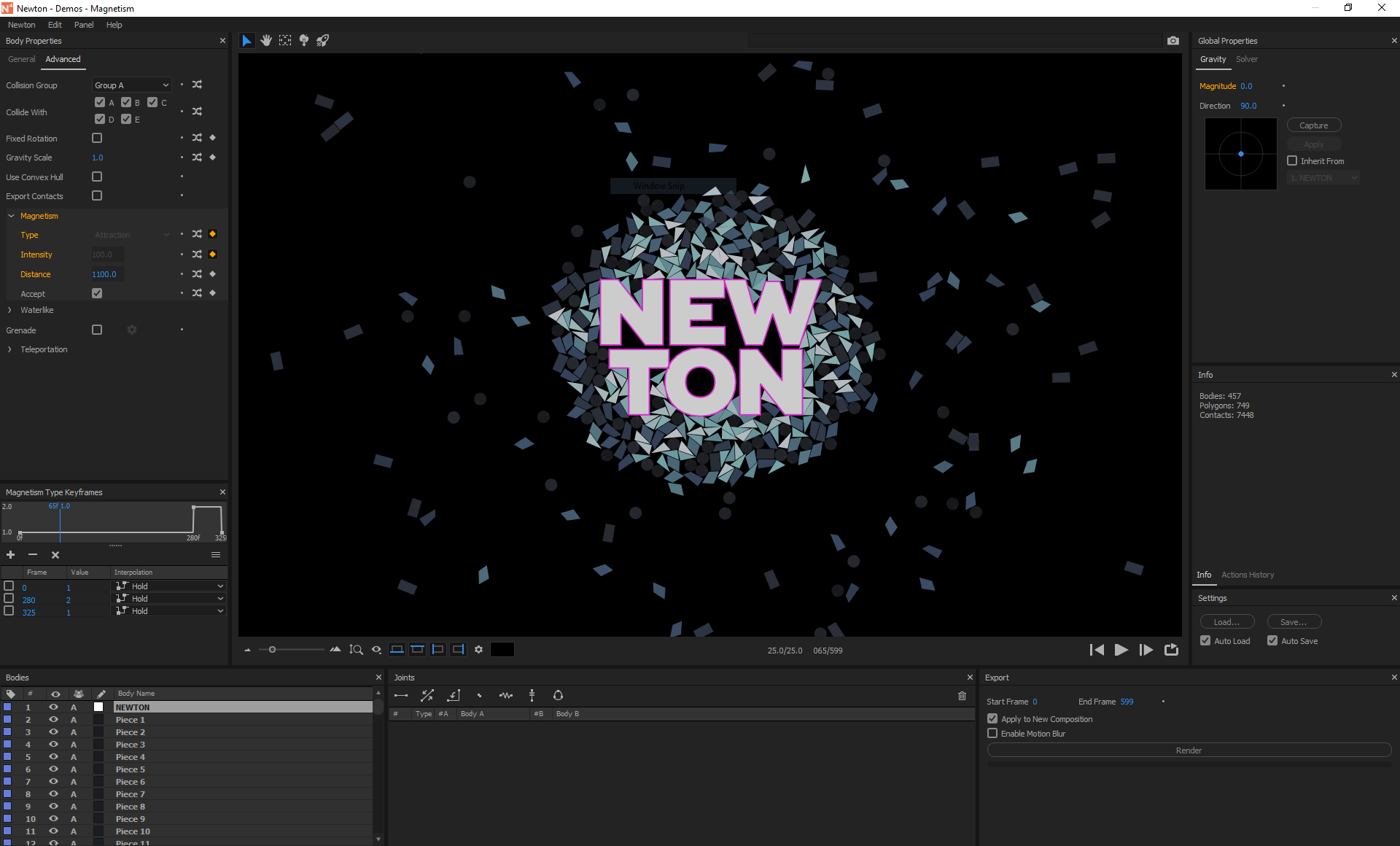Open interpolation dropdown for frame 325 keyframe
Viewport: 1400px width, 846px height.
[x=169, y=611]
